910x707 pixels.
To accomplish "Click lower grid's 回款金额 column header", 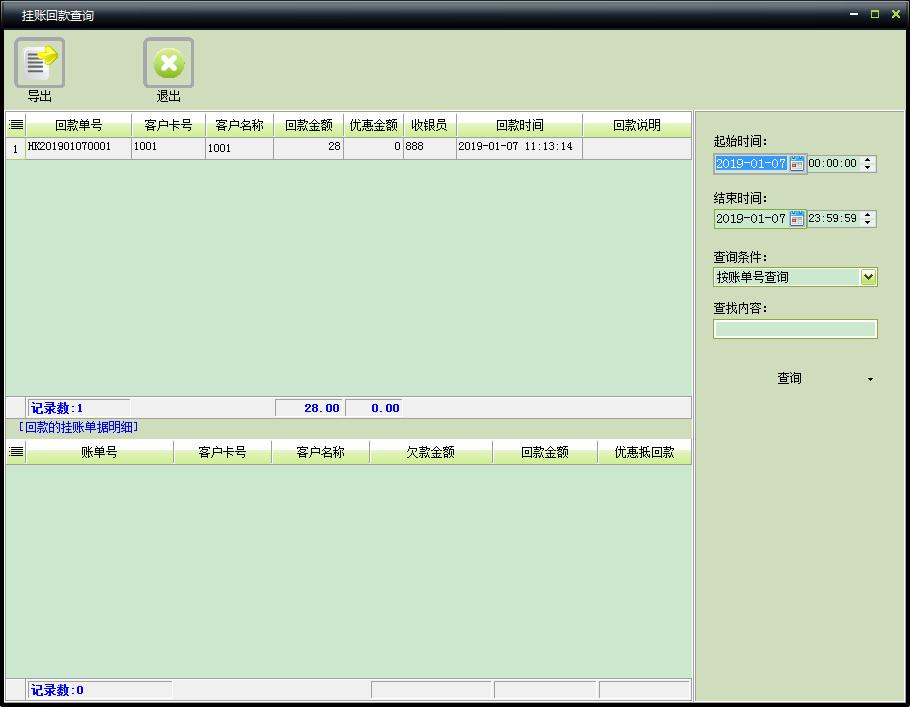I will pyautogui.click(x=544, y=452).
